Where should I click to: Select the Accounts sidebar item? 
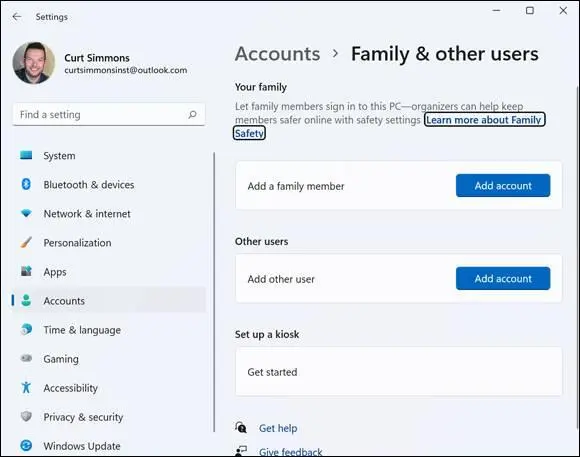pos(109,300)
